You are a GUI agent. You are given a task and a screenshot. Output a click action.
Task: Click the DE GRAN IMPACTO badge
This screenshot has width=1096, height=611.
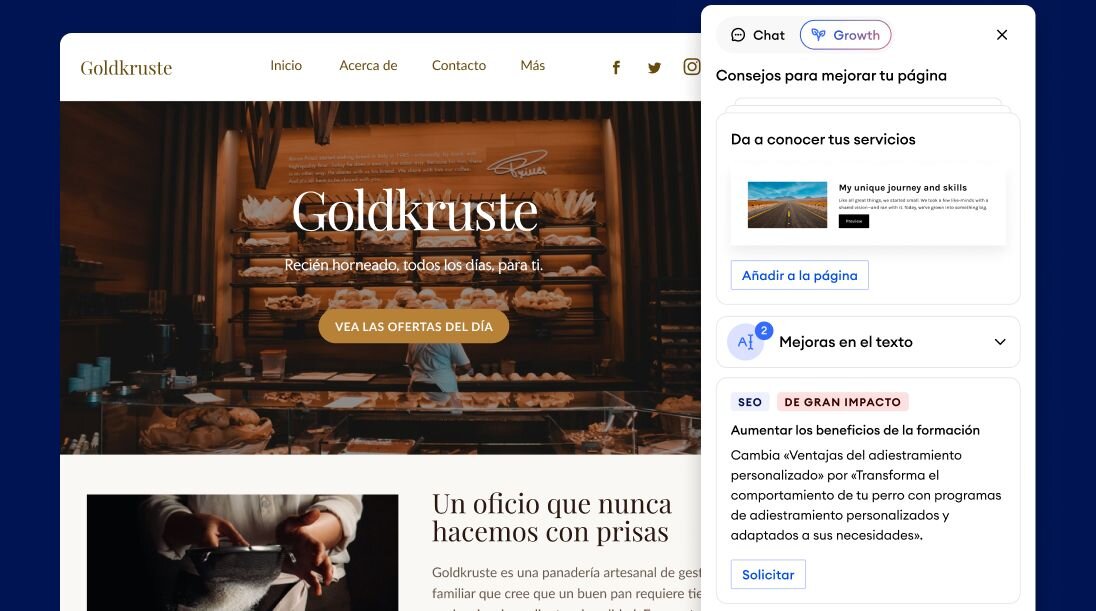(842, 402)
